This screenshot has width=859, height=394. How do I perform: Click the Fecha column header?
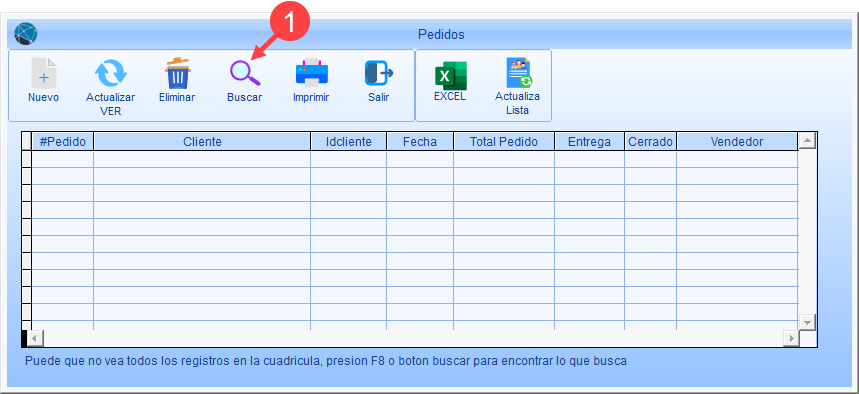pos(420,141)
